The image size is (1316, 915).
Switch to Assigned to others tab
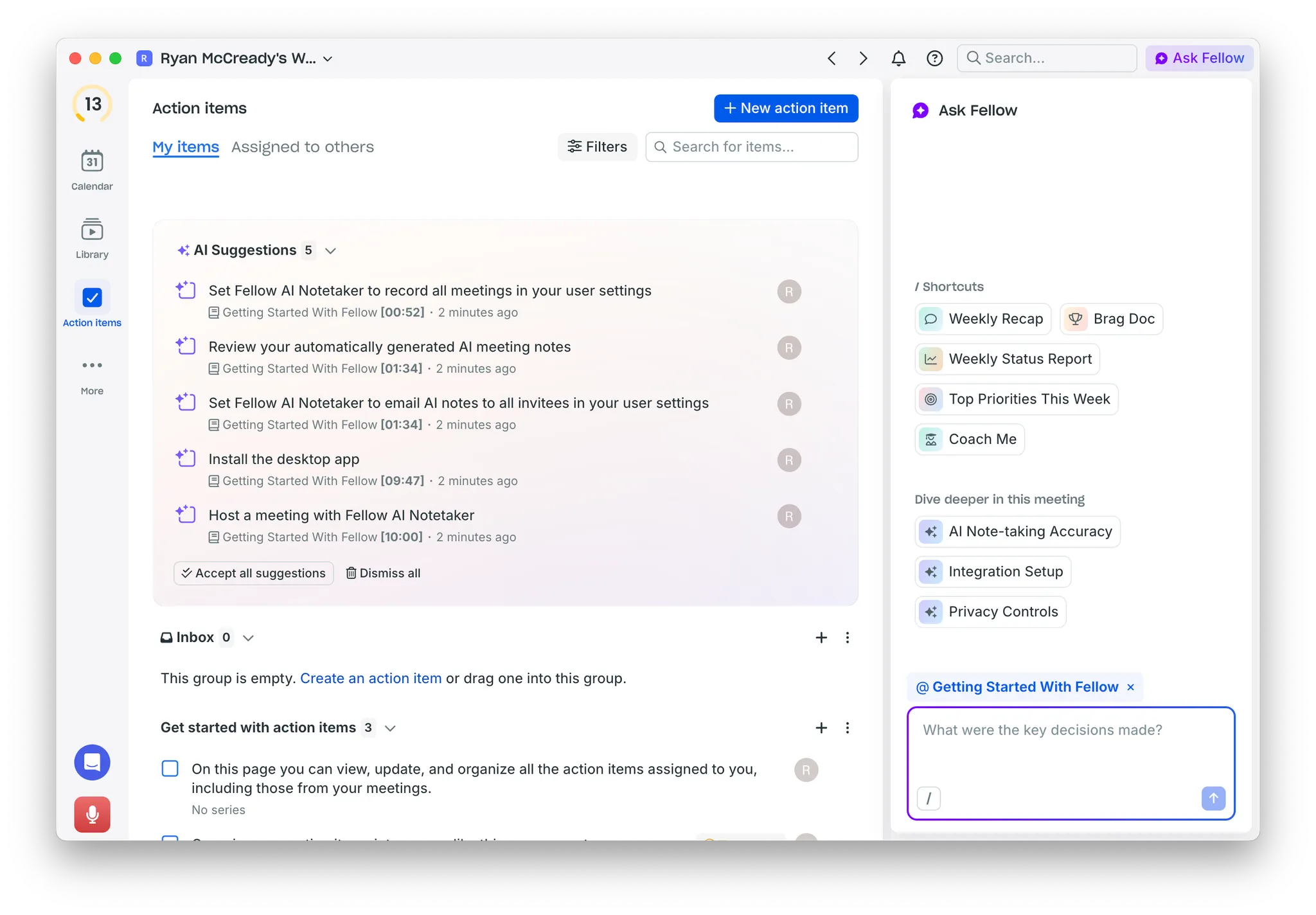point(302,147)
